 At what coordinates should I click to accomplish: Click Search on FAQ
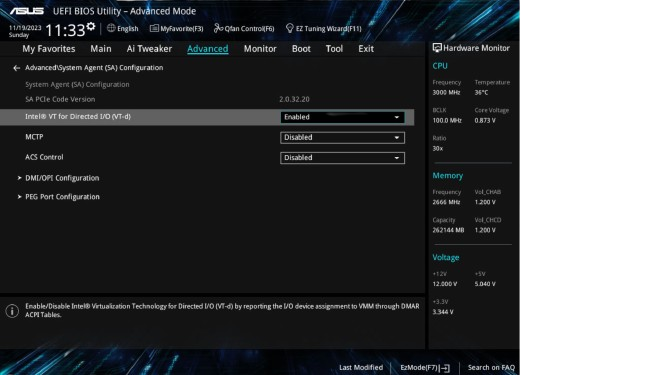491,368
